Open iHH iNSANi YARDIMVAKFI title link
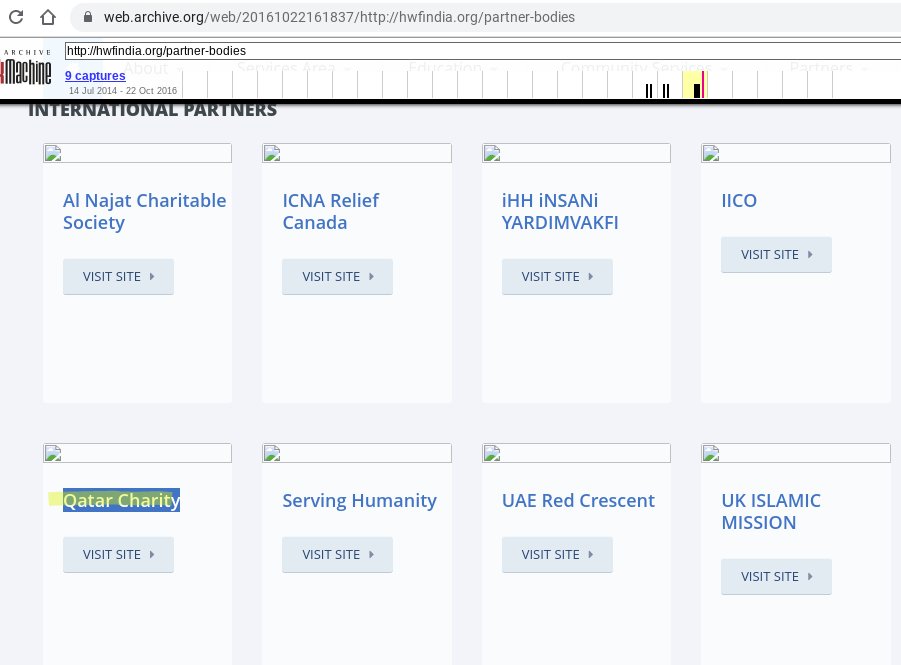This screenshot has height=665, width=901. click(x=560, y=212)
